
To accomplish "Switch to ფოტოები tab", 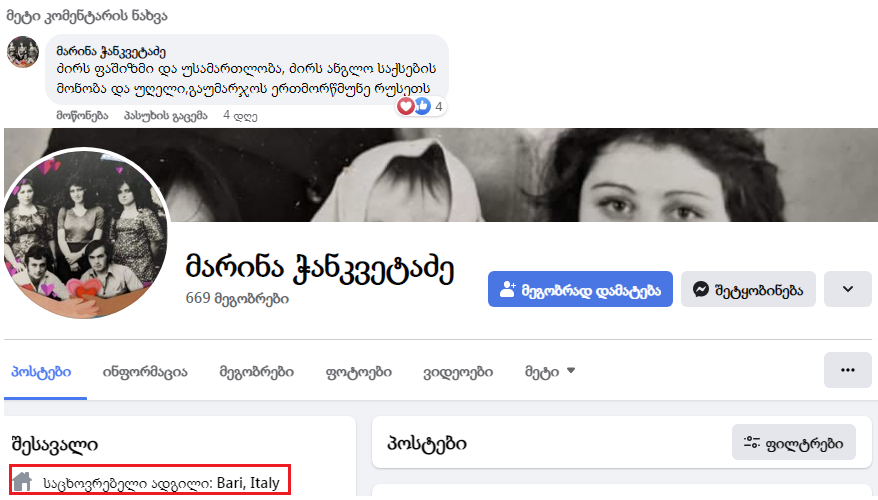I will 358,372.
